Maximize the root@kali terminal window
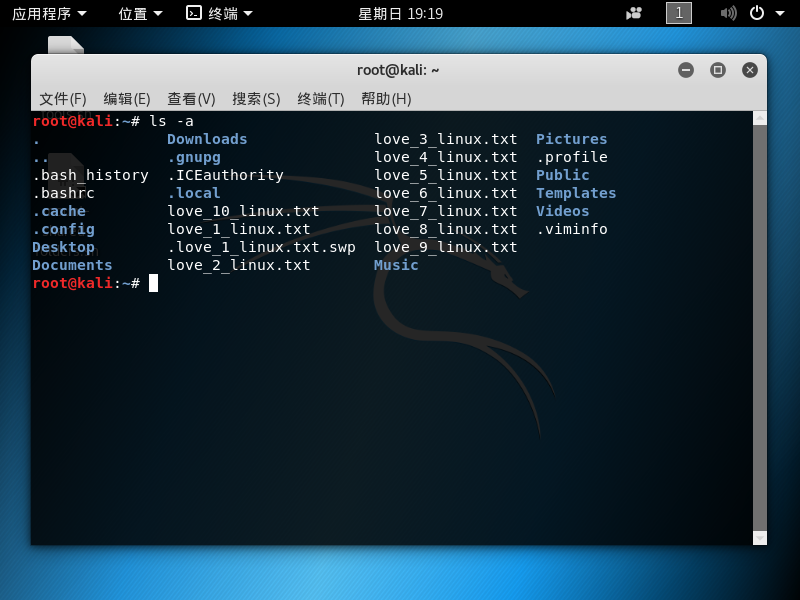 coord(718,70)
